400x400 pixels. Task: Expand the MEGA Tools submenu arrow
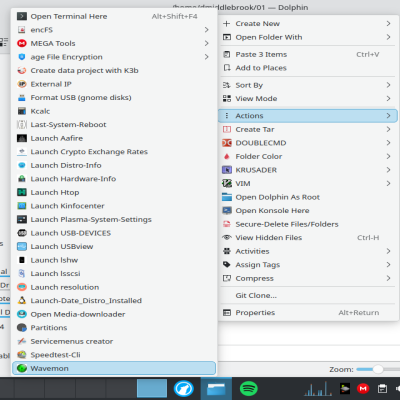pyautogui.click(x=207, y=43)
